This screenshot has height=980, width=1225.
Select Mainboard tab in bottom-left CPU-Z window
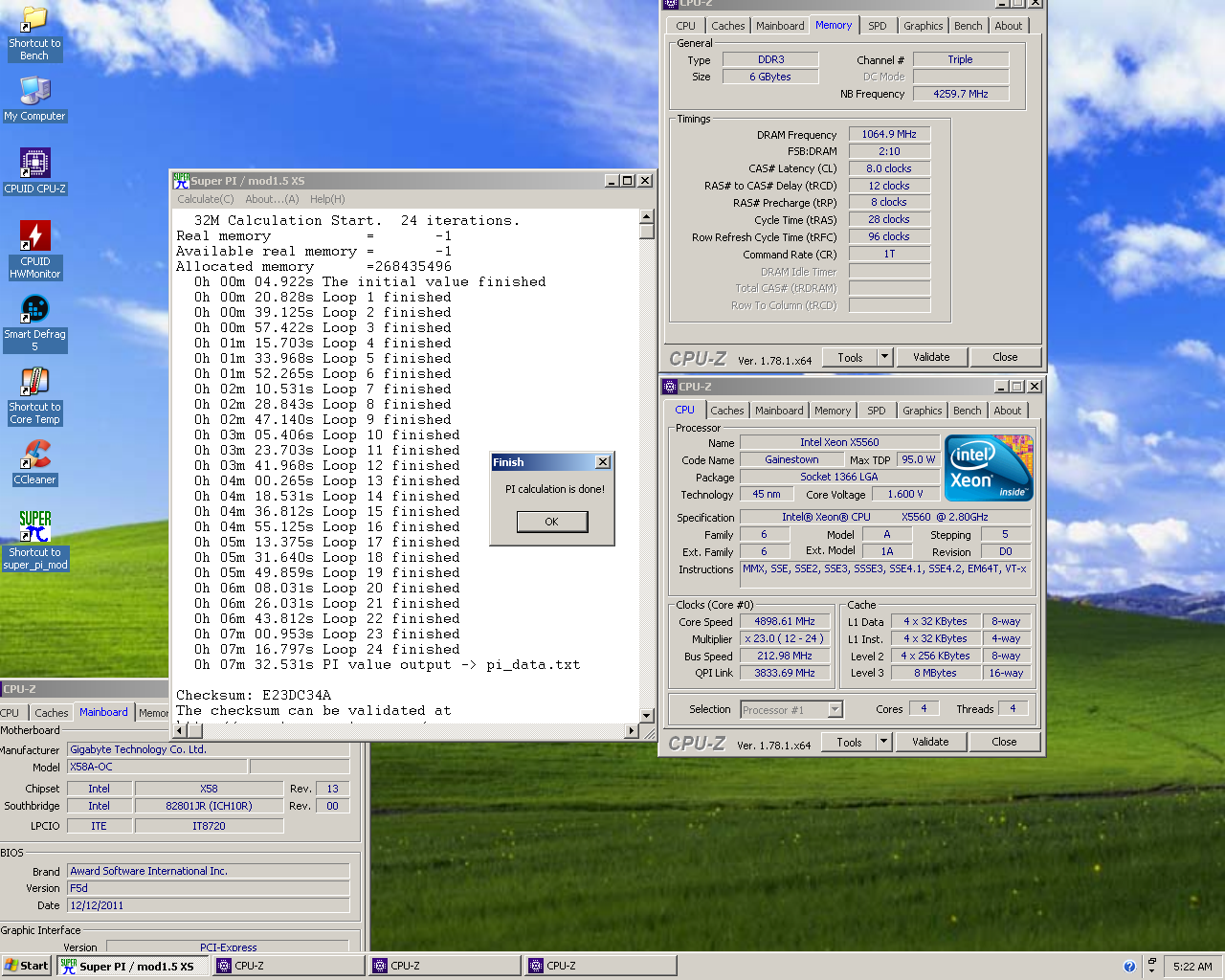point(103,712)
